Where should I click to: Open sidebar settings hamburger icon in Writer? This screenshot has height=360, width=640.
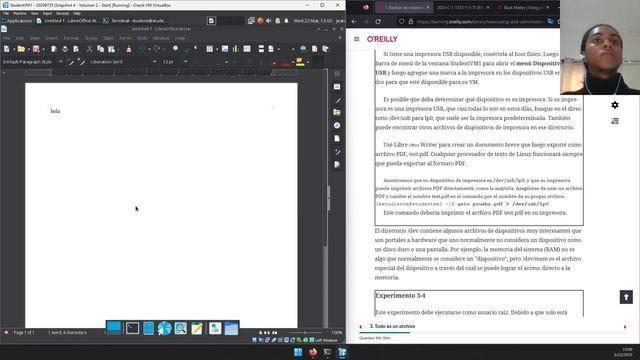(x=337, y=74)
